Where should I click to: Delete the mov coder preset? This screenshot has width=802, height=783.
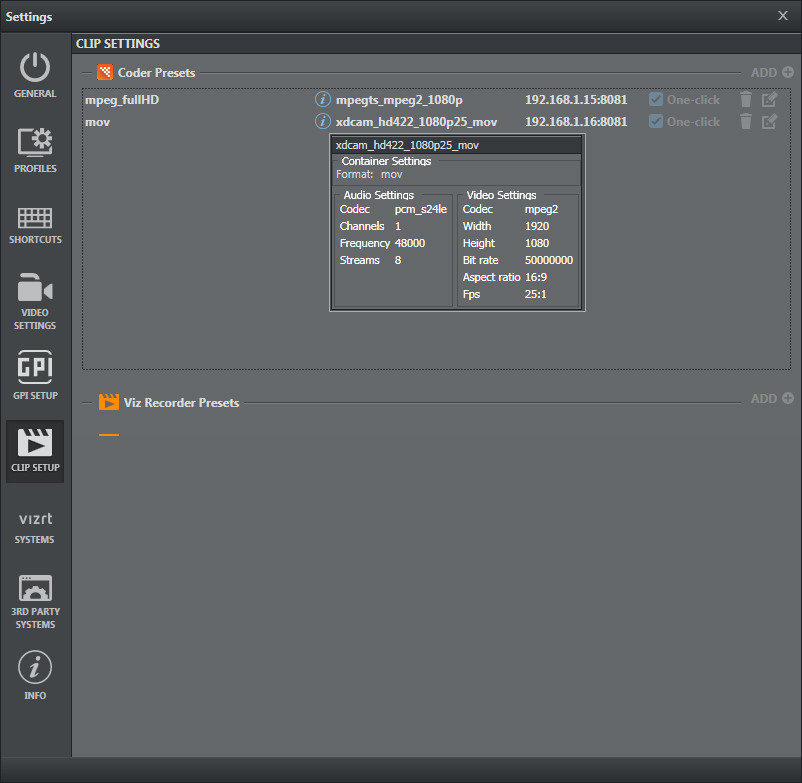tap(745, 121)
